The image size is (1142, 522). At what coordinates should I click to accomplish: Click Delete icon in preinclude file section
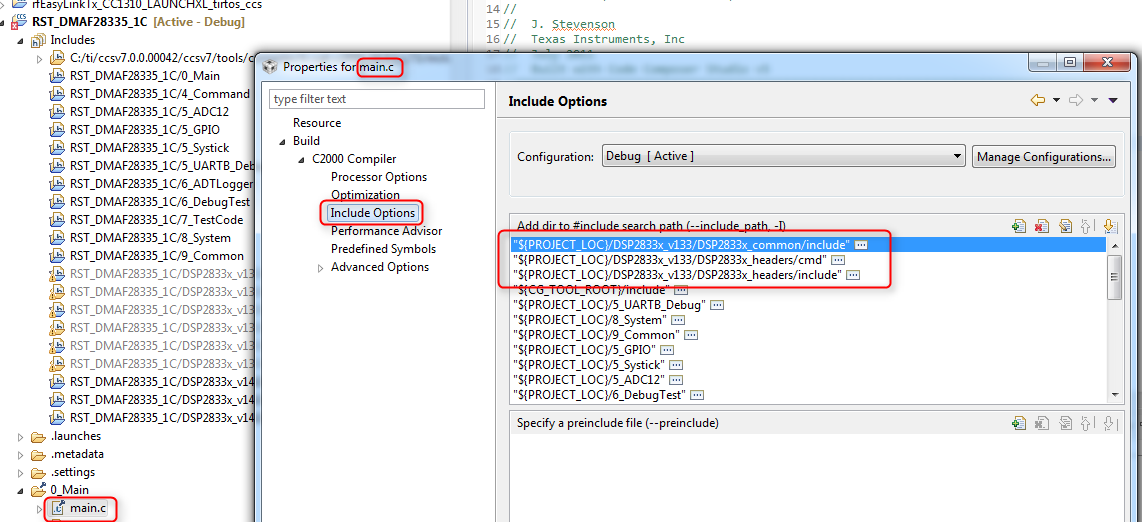tap(1041, 422)
